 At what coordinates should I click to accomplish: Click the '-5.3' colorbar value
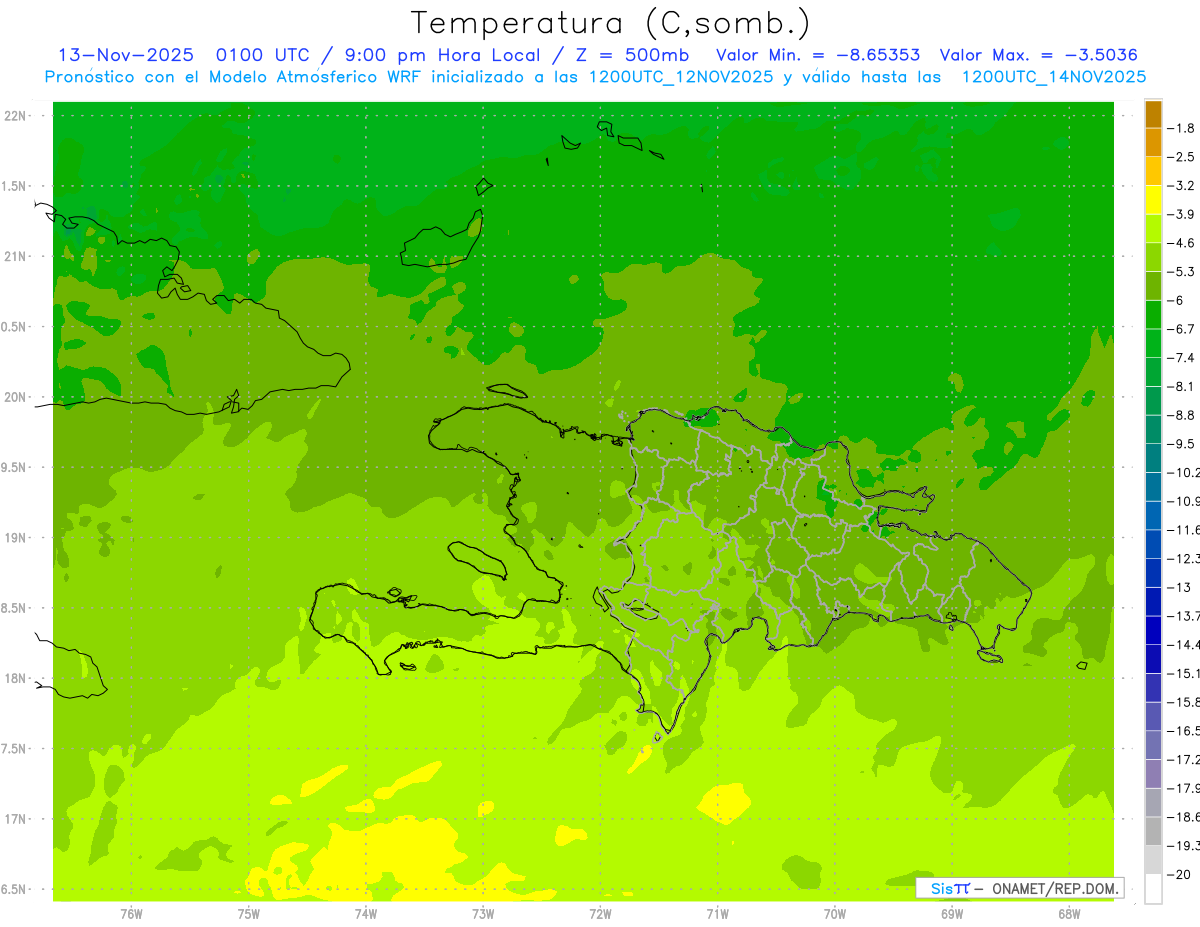pos(1181,271)
